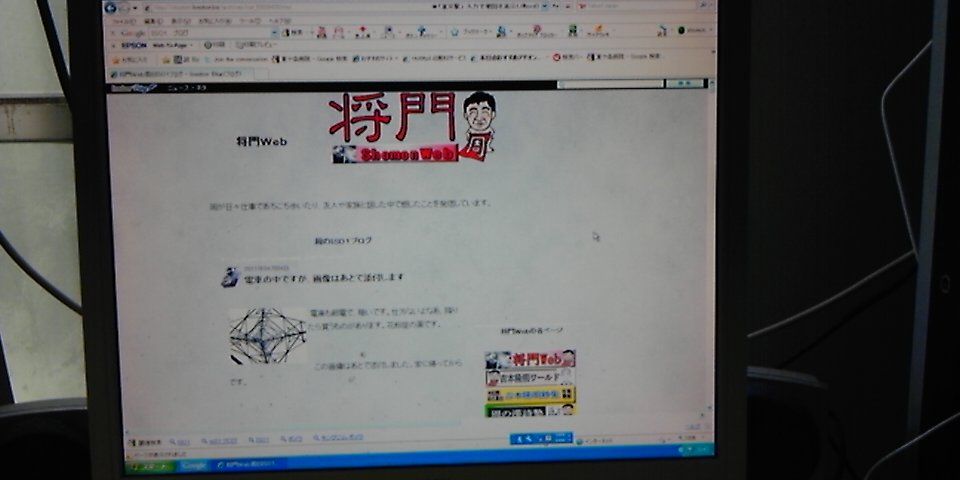Click the red circle 検索バー favorites item

(567, 57)
